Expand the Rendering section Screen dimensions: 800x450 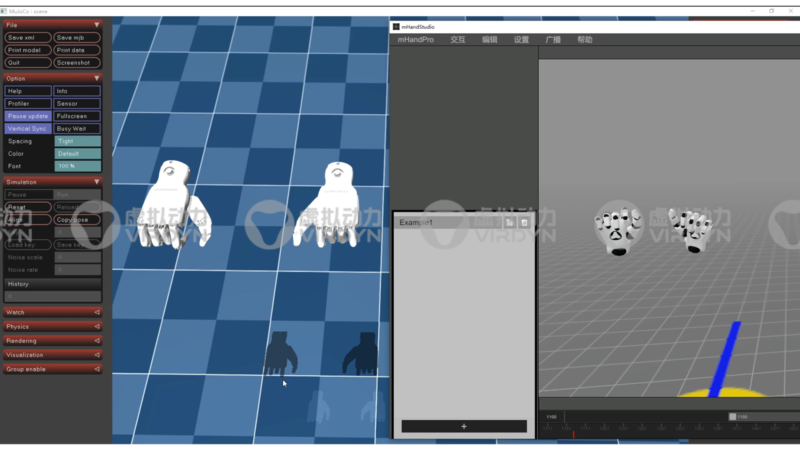(52, 340)
